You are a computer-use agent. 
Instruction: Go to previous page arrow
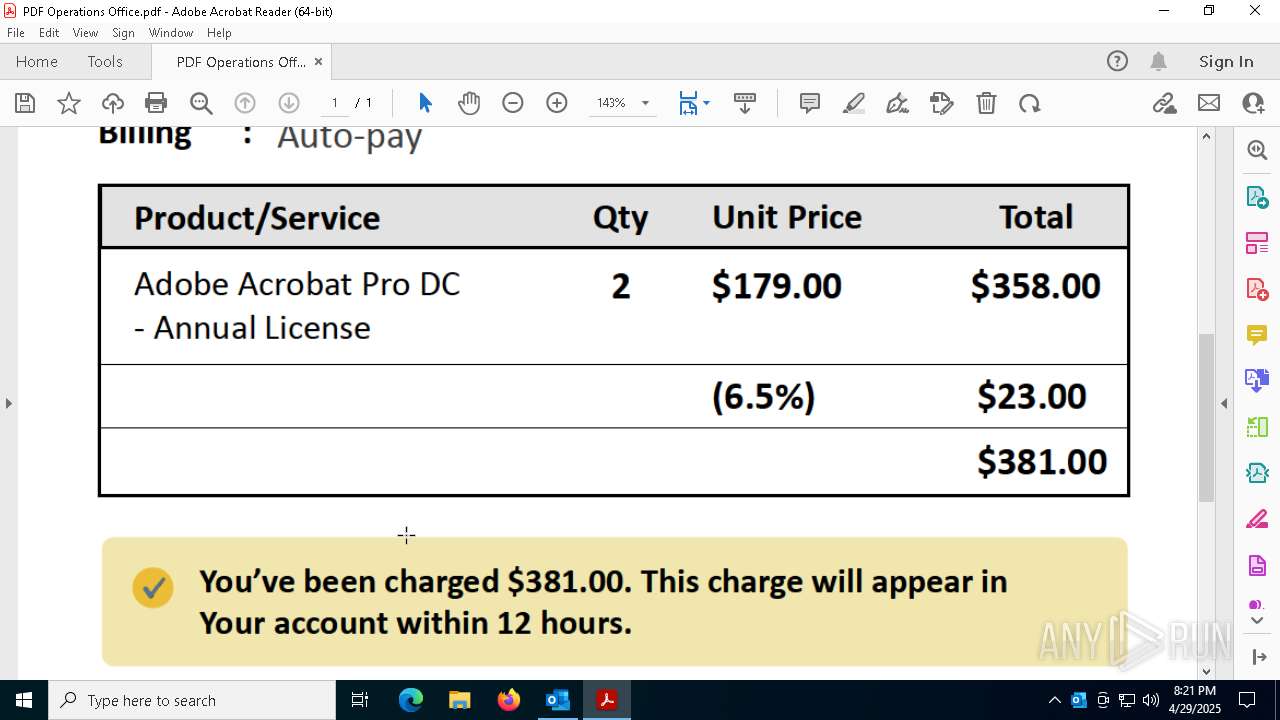point(245,103)
